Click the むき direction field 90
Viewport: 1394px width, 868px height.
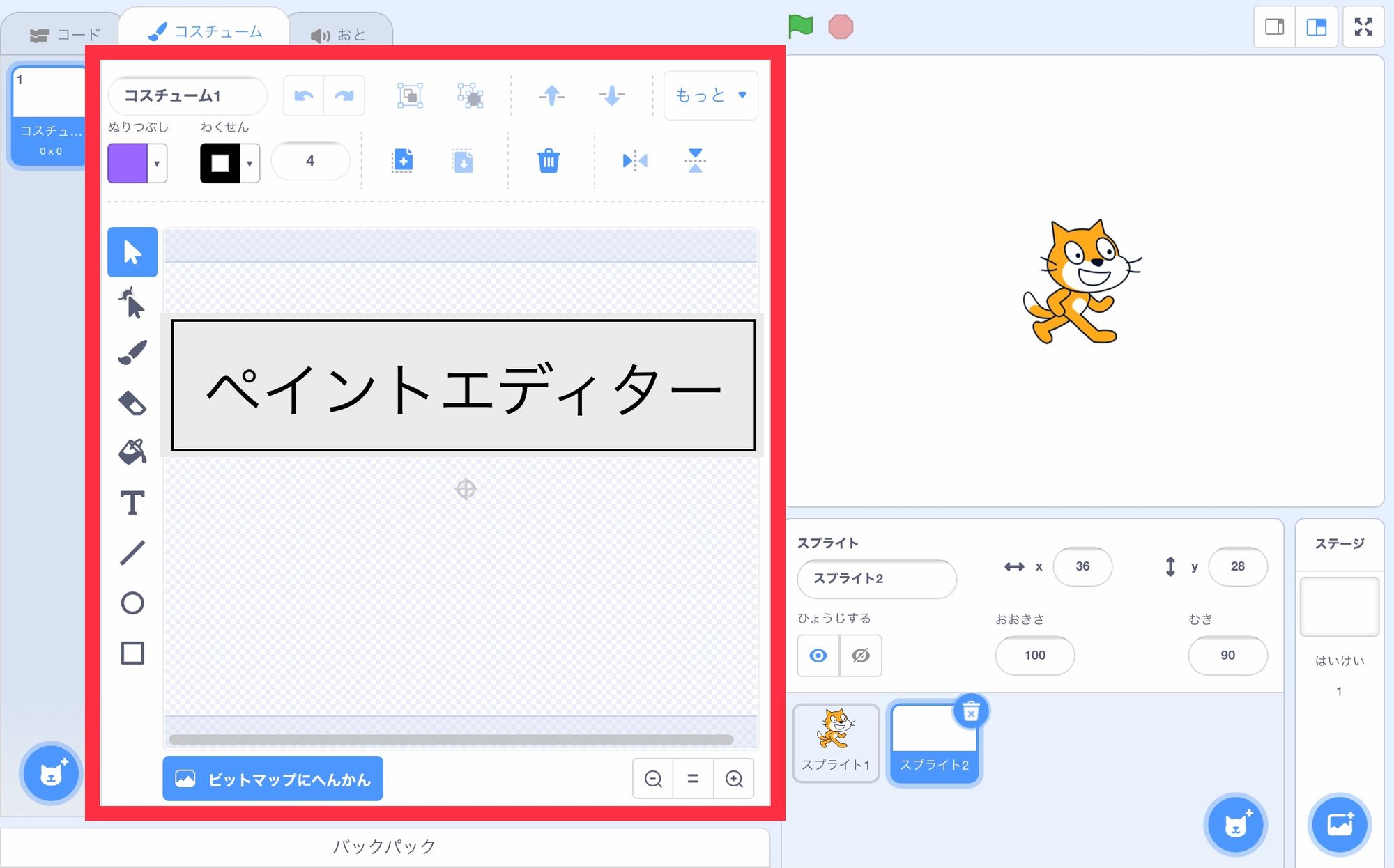(1228, 656)
